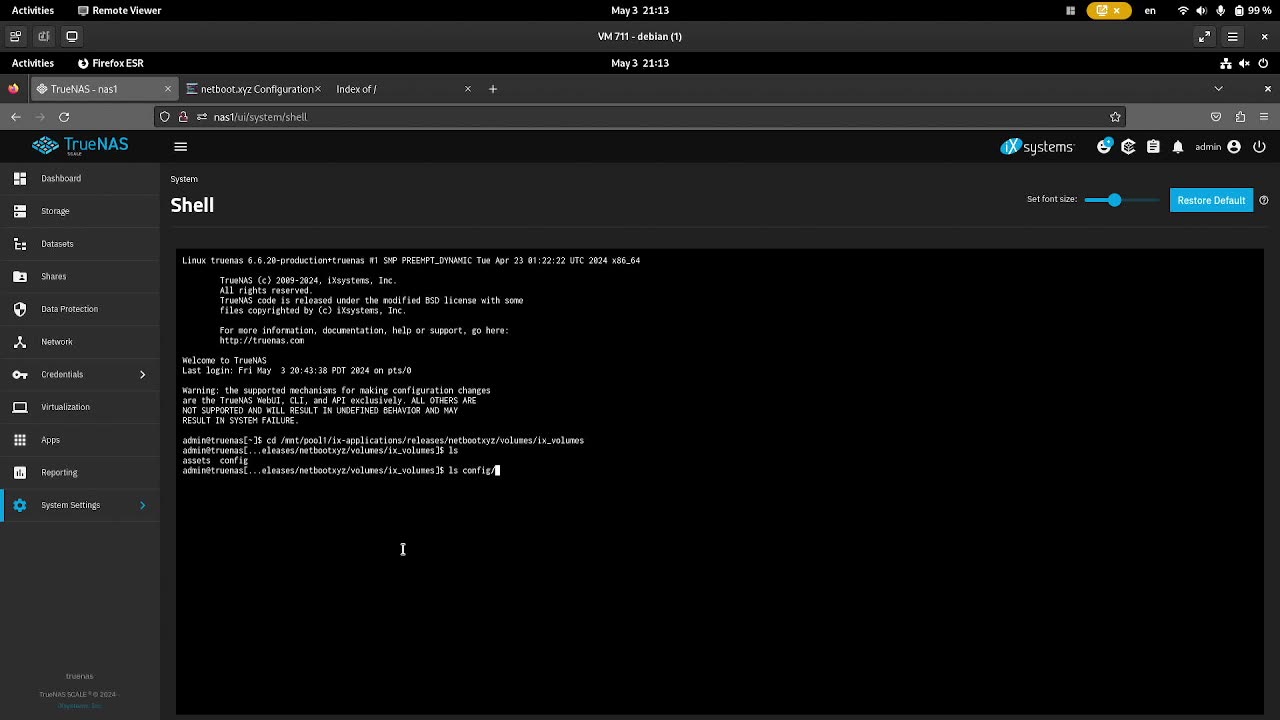Expand the System Settings submenu arrow

[x=142, y=505]
